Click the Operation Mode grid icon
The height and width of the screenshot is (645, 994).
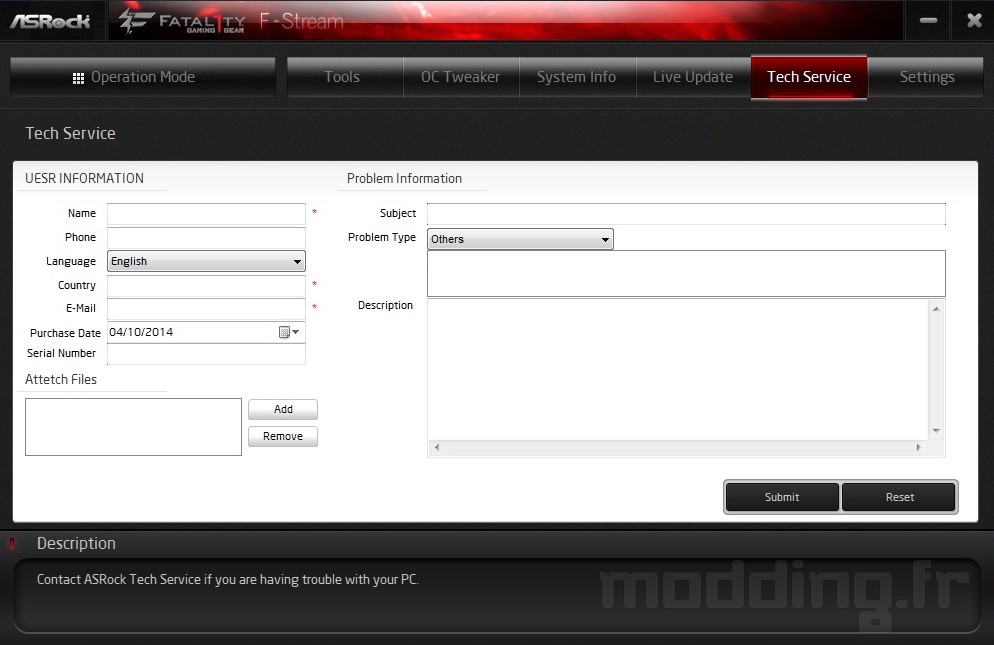pyautogui.click(x=79, y=78)
